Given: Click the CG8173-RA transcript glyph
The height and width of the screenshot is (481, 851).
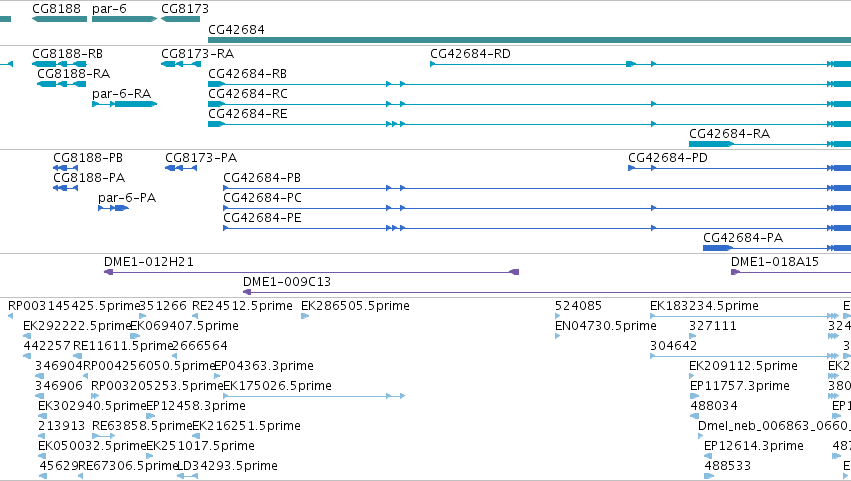Looking at the screenshot, I should click(x=180, y=64).
